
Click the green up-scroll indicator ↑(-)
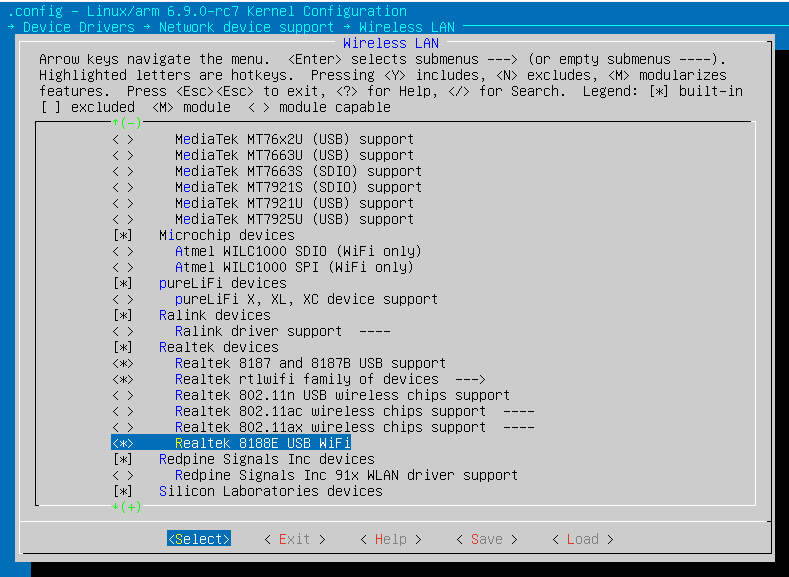(x=127, y=123)
